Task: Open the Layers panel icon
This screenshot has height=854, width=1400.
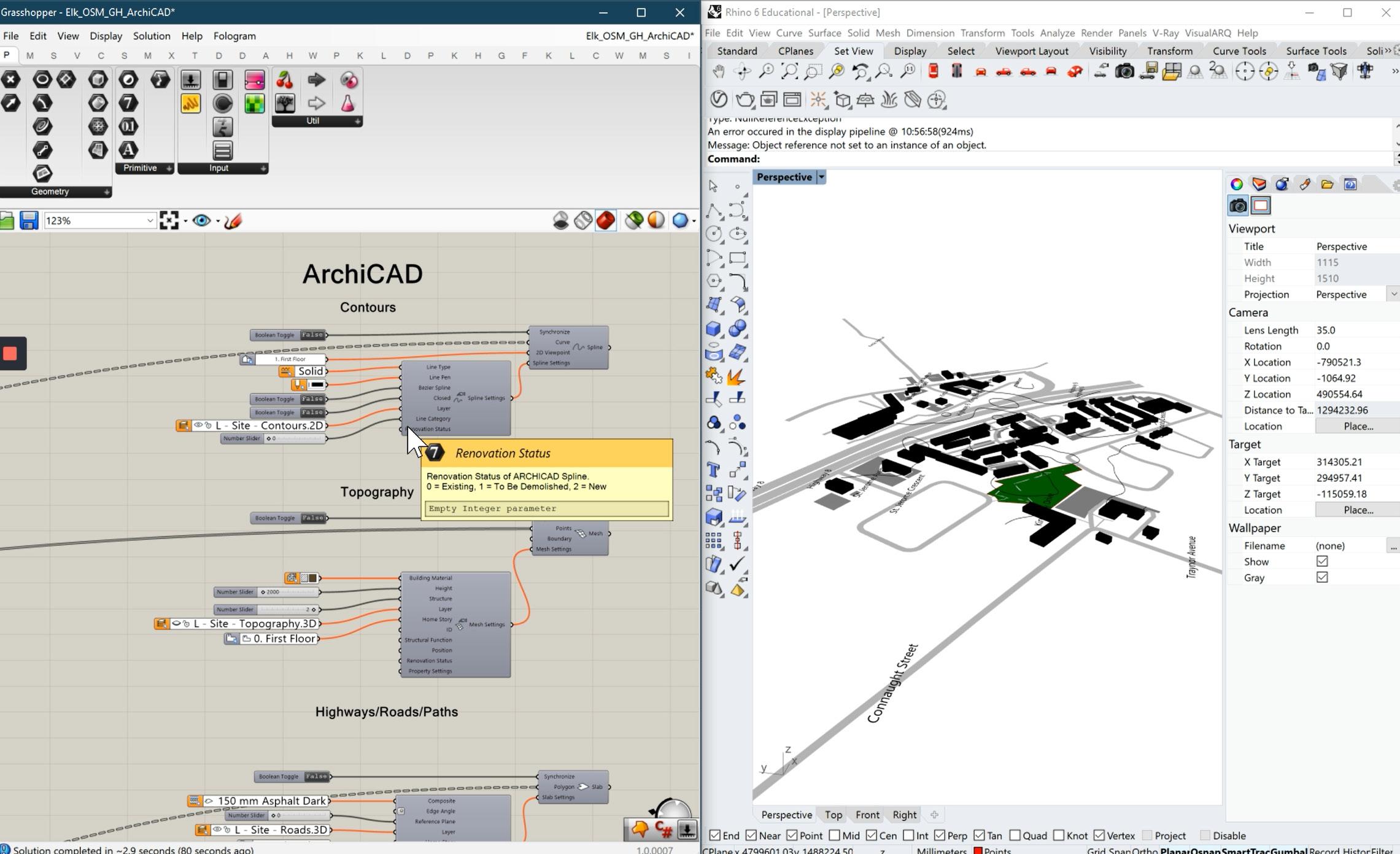Action: click(1259, 184)
